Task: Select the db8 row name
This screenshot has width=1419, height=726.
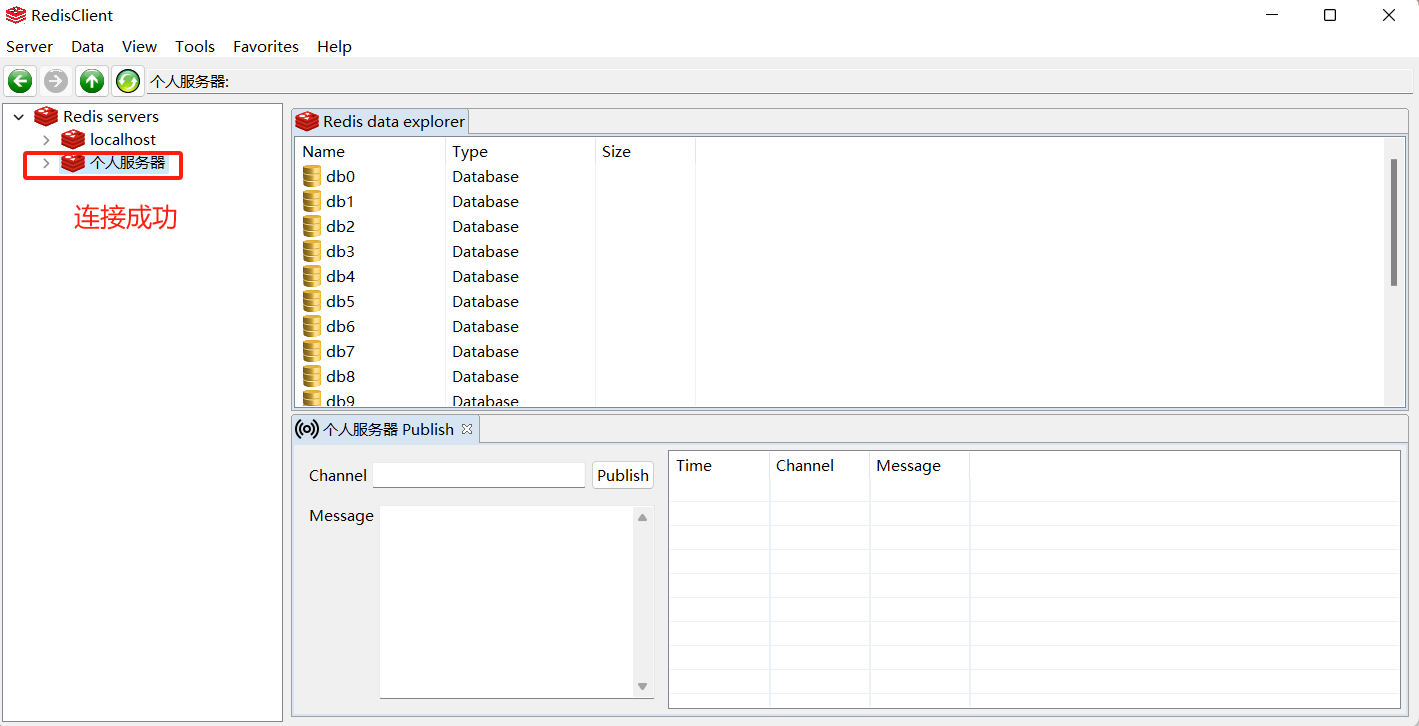Action: [340, 377]
